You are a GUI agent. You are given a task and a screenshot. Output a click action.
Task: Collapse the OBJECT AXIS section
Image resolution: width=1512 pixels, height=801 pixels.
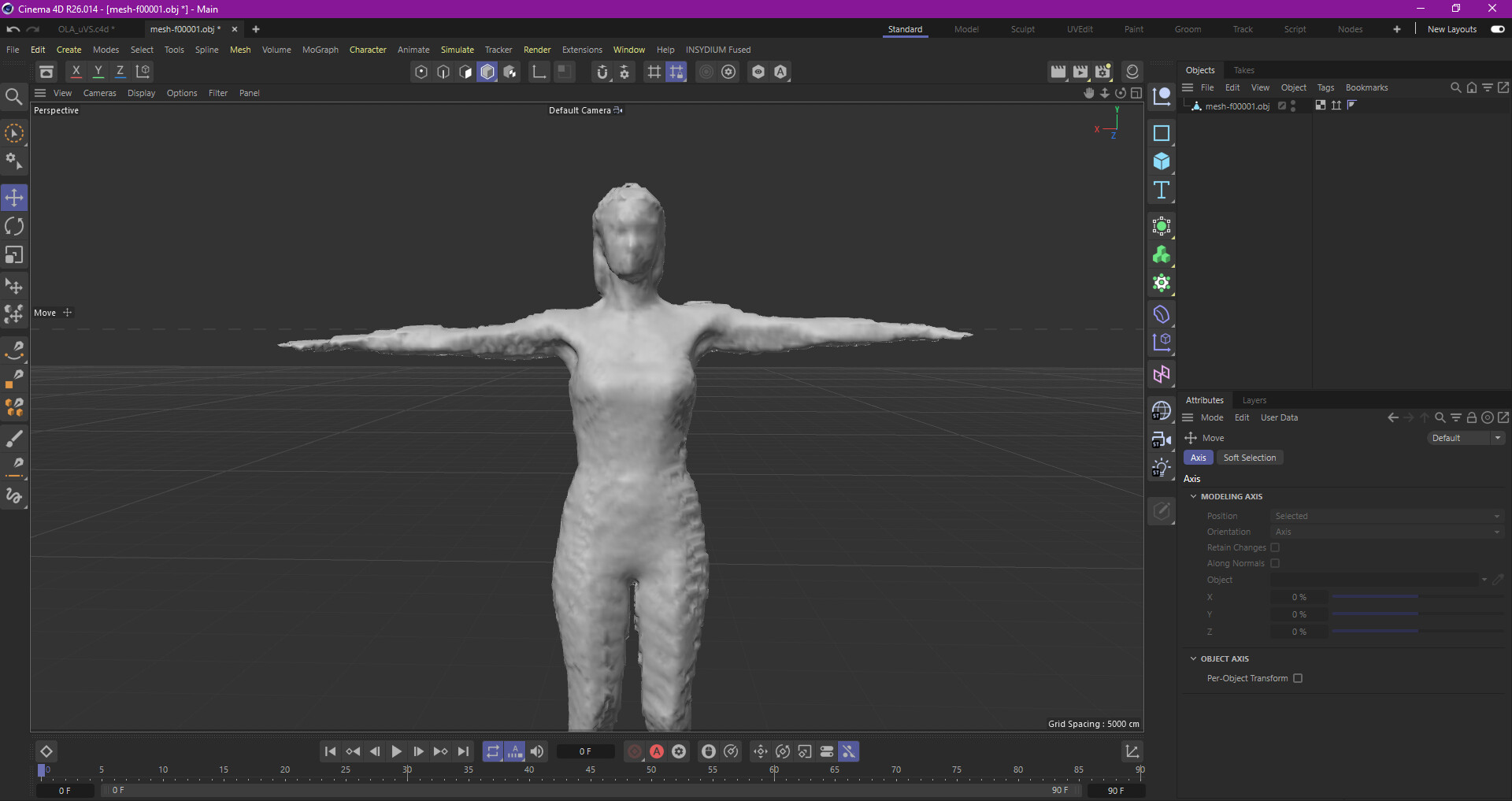point(1193,658)
